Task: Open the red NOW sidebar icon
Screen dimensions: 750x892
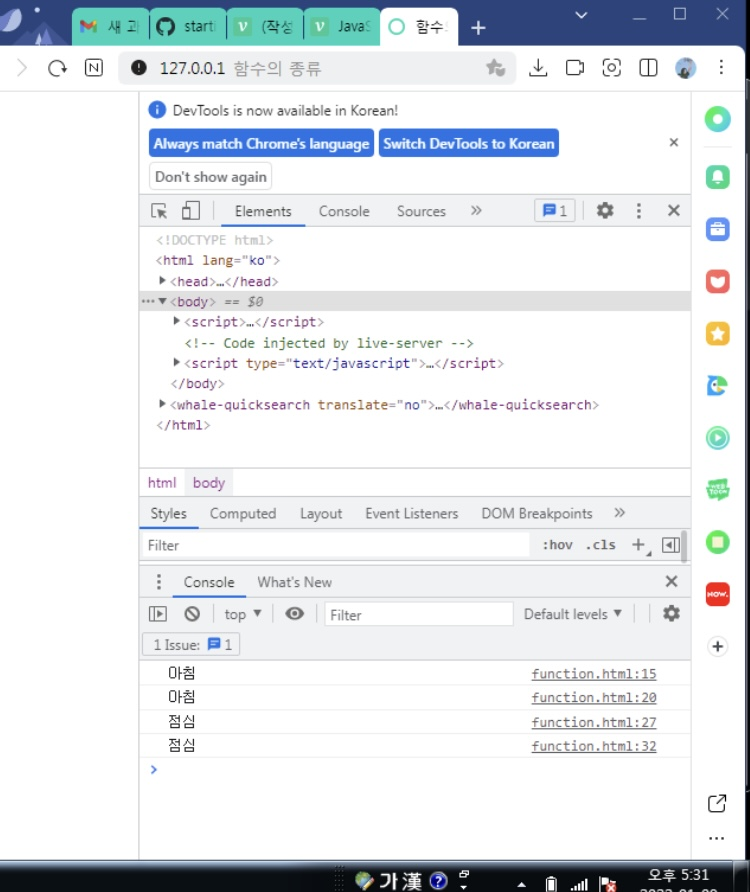Action: [718, 594]
